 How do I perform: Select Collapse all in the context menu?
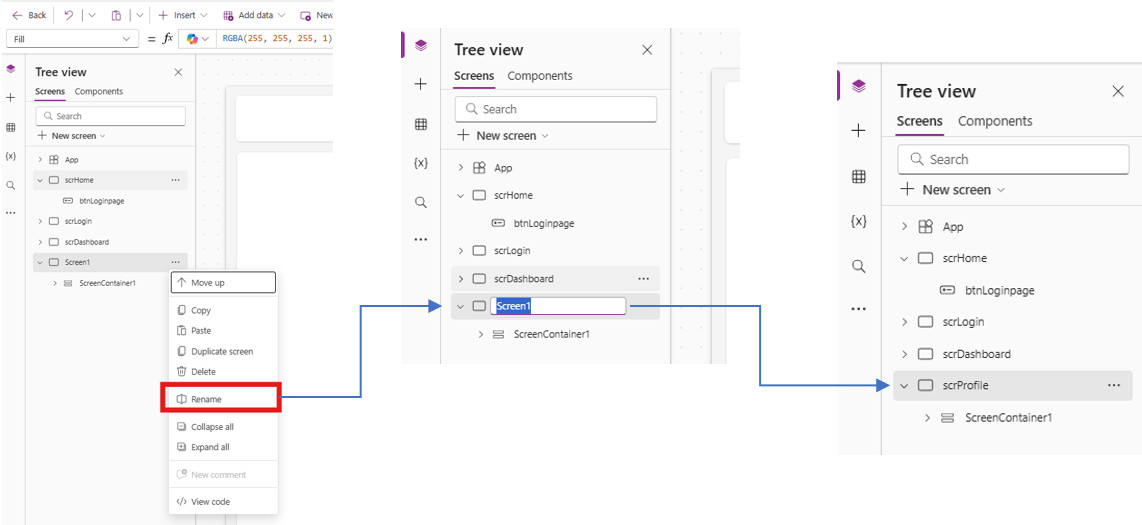pos(223,427)
